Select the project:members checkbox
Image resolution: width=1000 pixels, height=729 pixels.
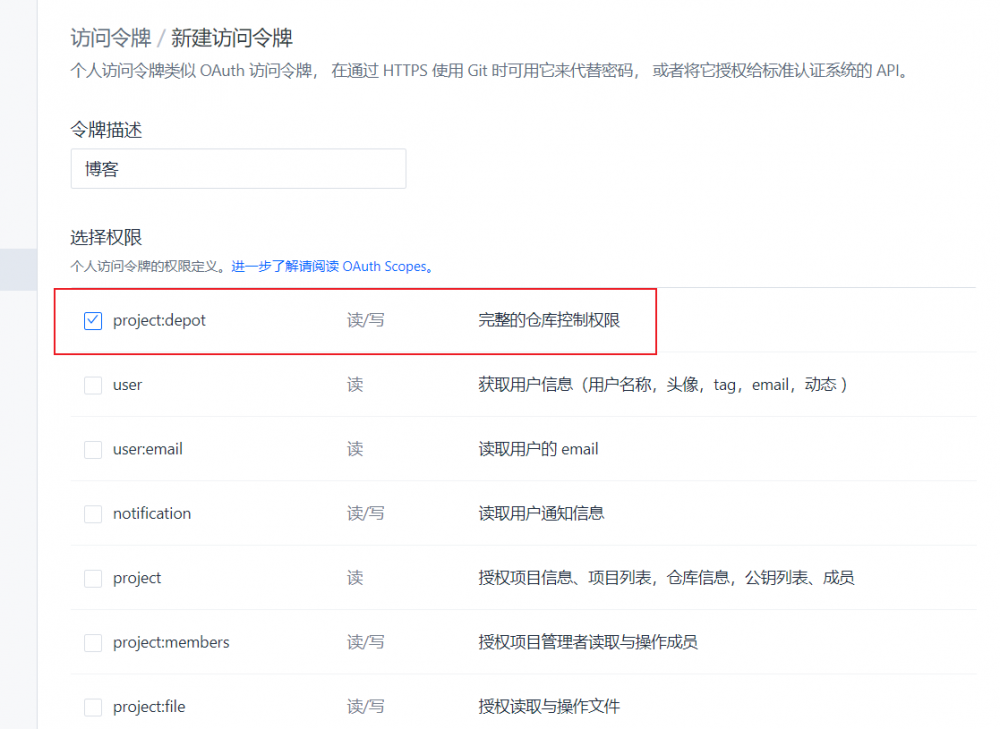point(93,643)
